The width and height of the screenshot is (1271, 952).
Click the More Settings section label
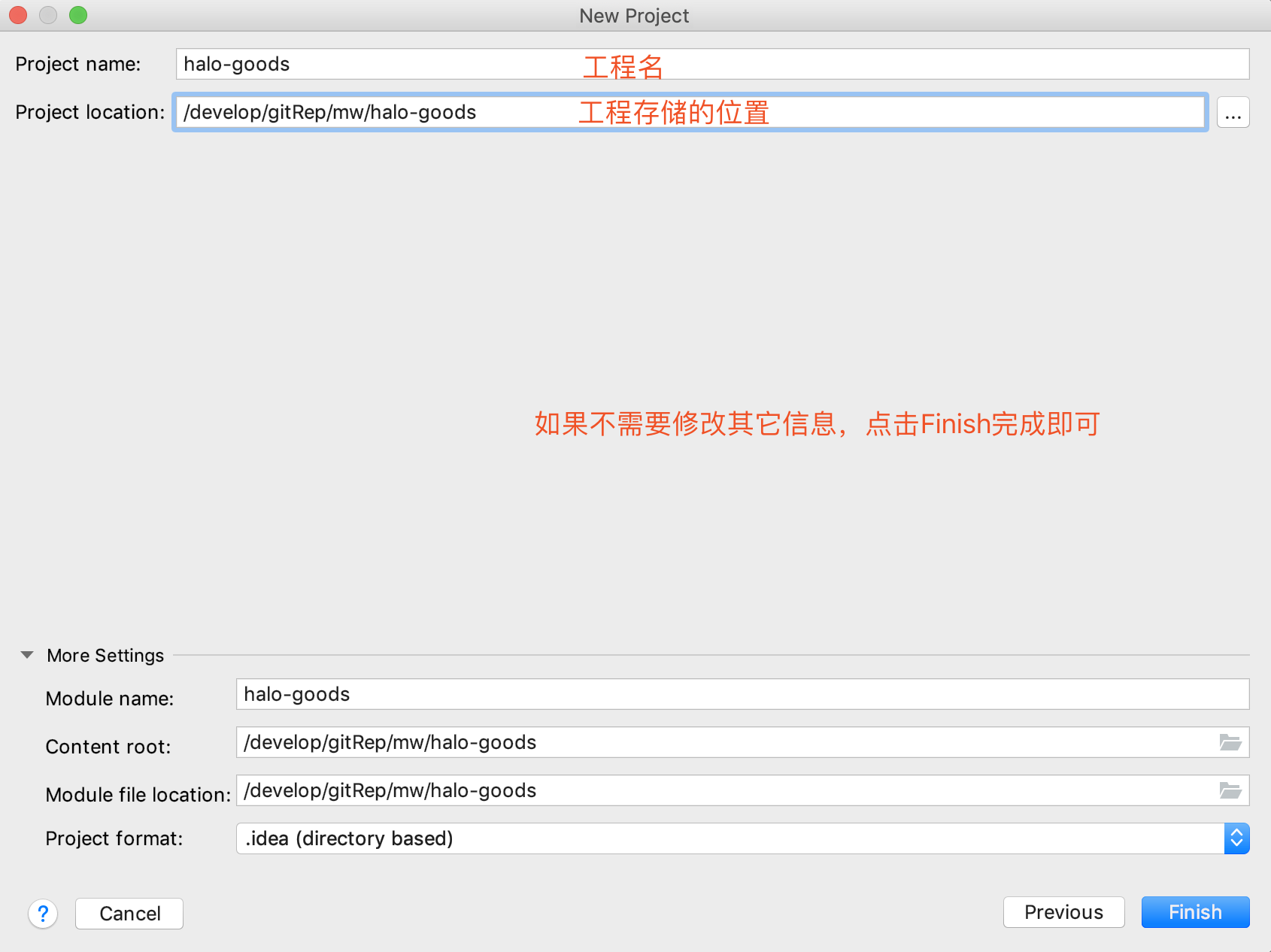105,656
